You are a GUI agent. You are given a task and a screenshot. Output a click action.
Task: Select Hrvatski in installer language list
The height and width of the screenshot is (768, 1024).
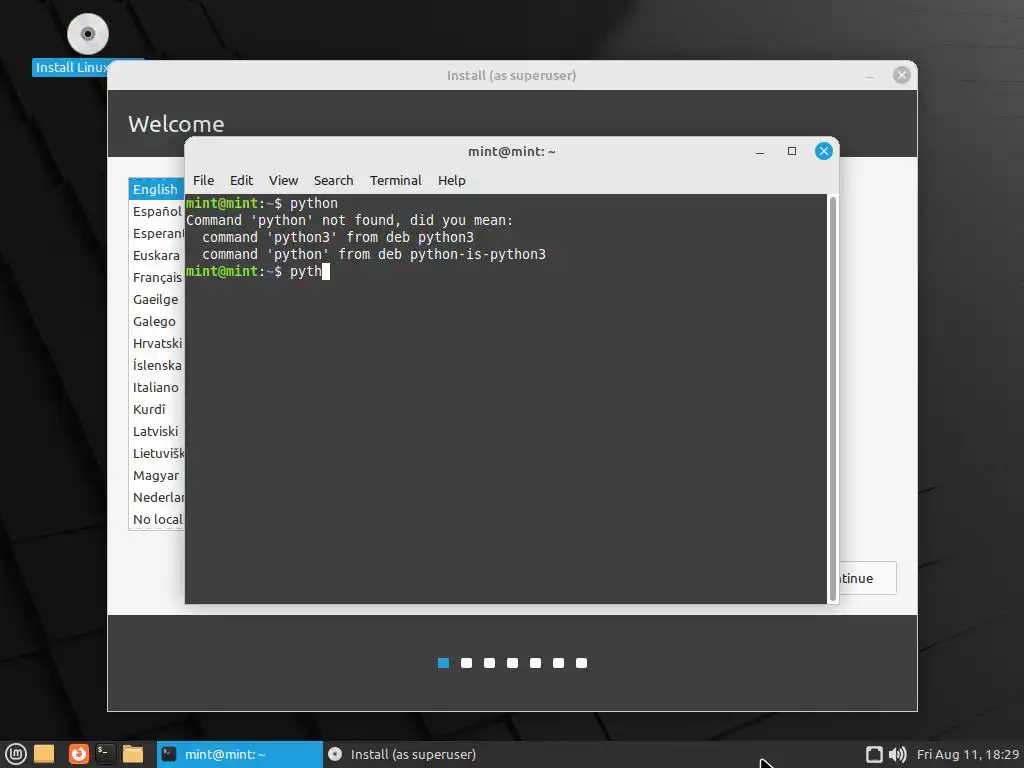pyautogui.click(x=156, y=344)
